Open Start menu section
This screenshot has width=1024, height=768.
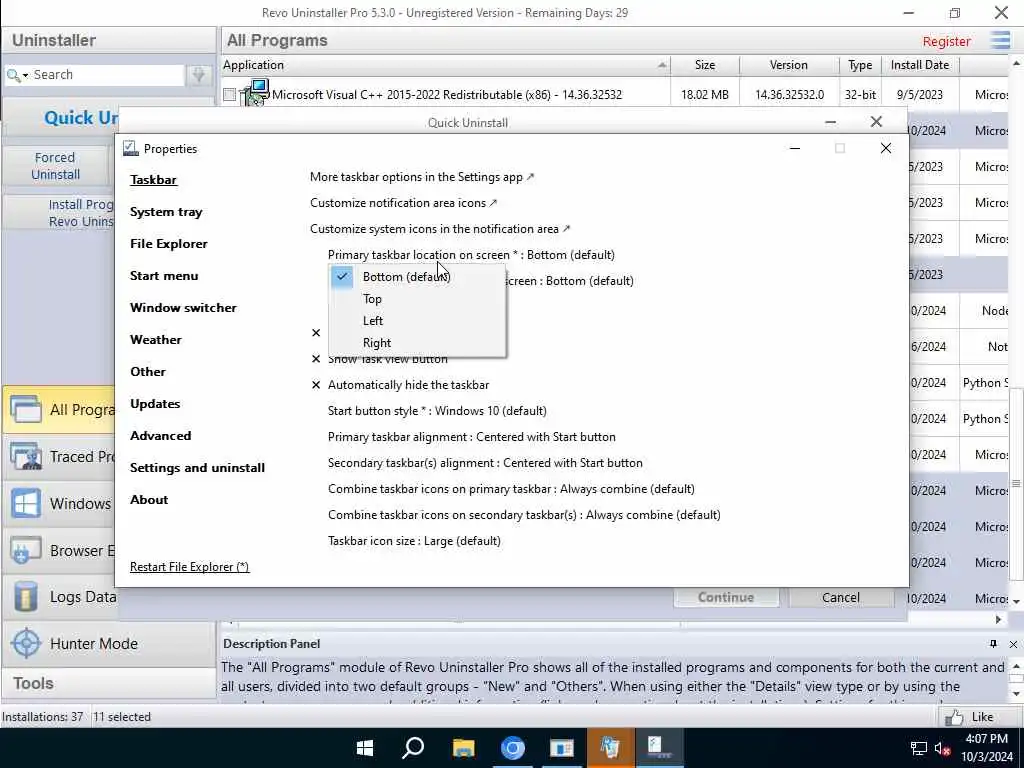[x=164, y=276]
